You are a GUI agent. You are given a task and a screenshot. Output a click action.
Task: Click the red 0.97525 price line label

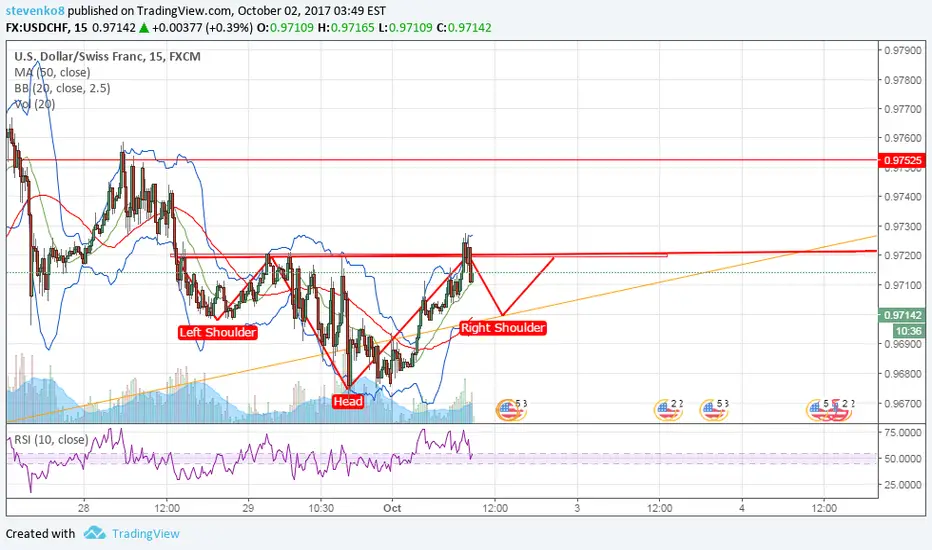point(902,160)
